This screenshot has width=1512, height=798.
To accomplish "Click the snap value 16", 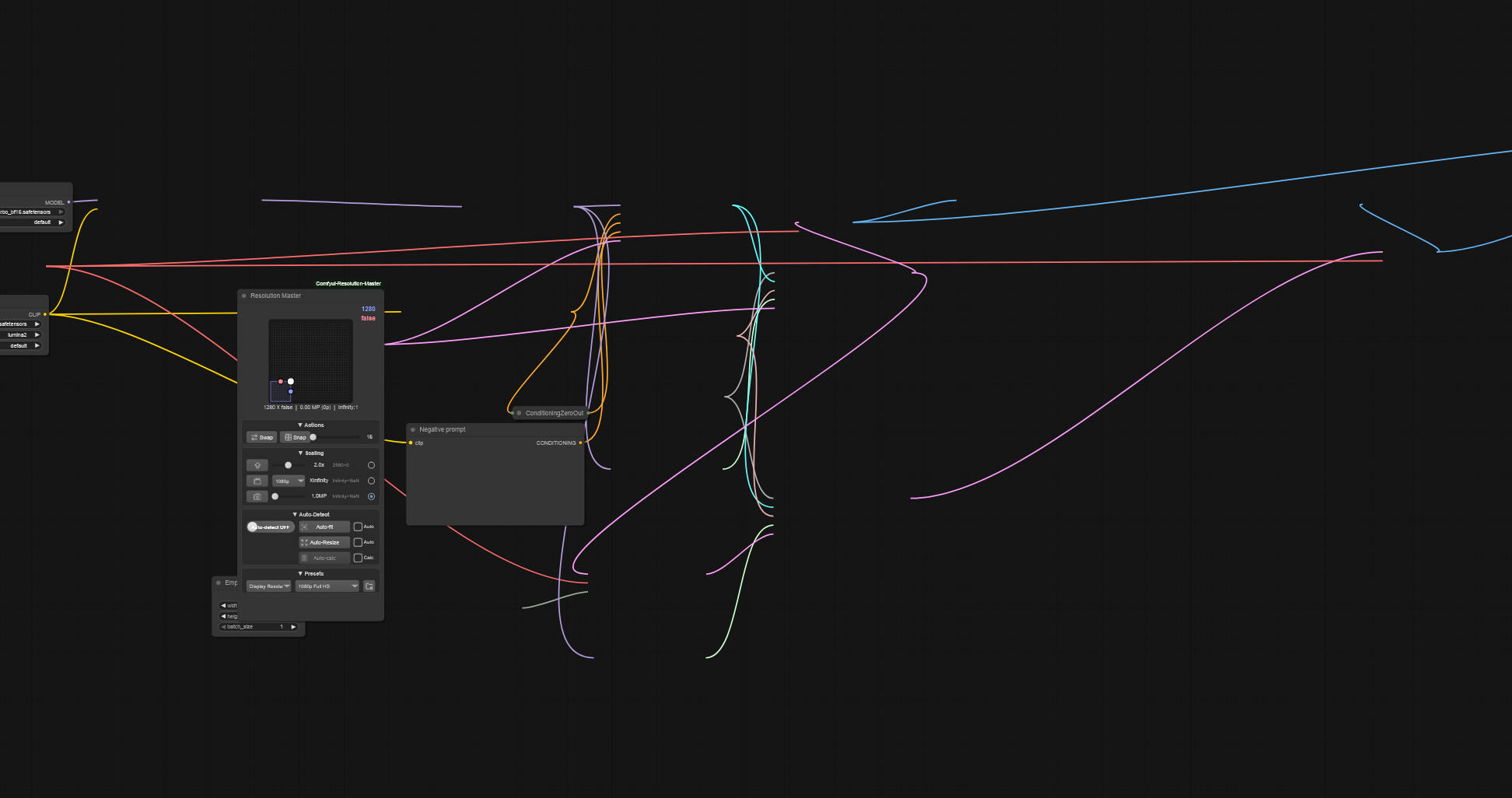I will [369, 437].
